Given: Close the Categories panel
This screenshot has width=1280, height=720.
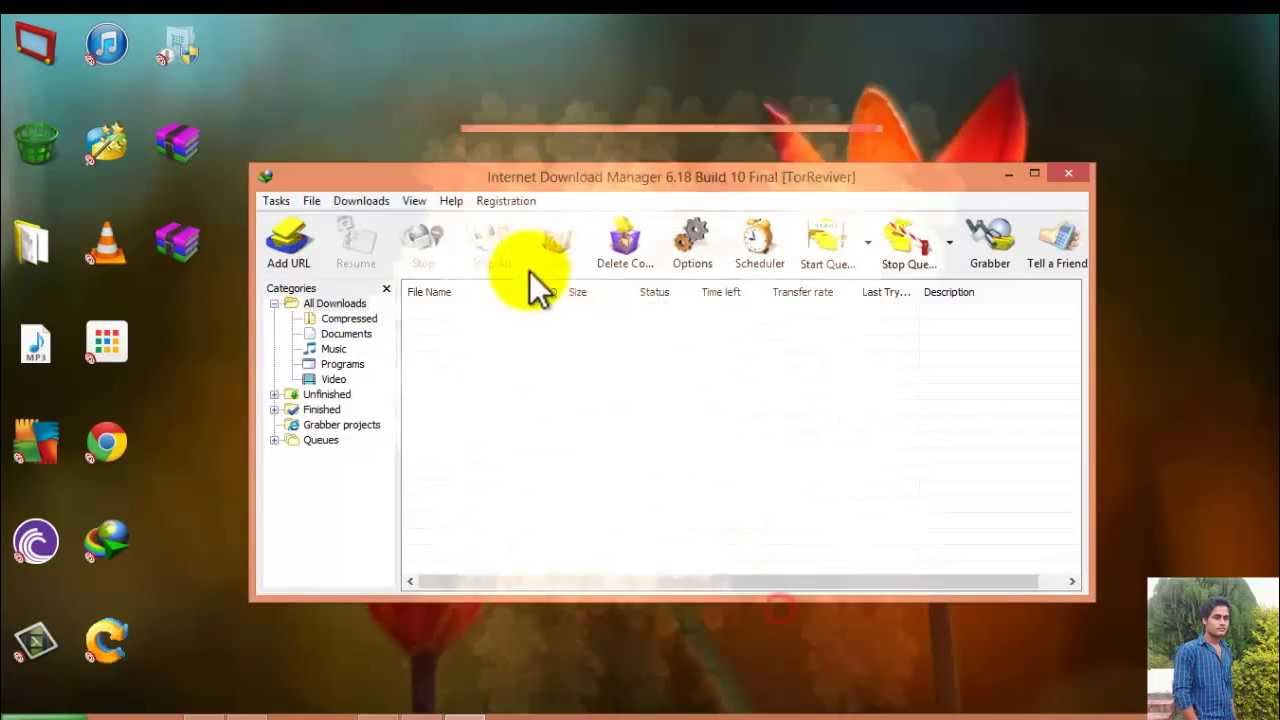Looking at the screenshot, I should [x=386, y=289].
